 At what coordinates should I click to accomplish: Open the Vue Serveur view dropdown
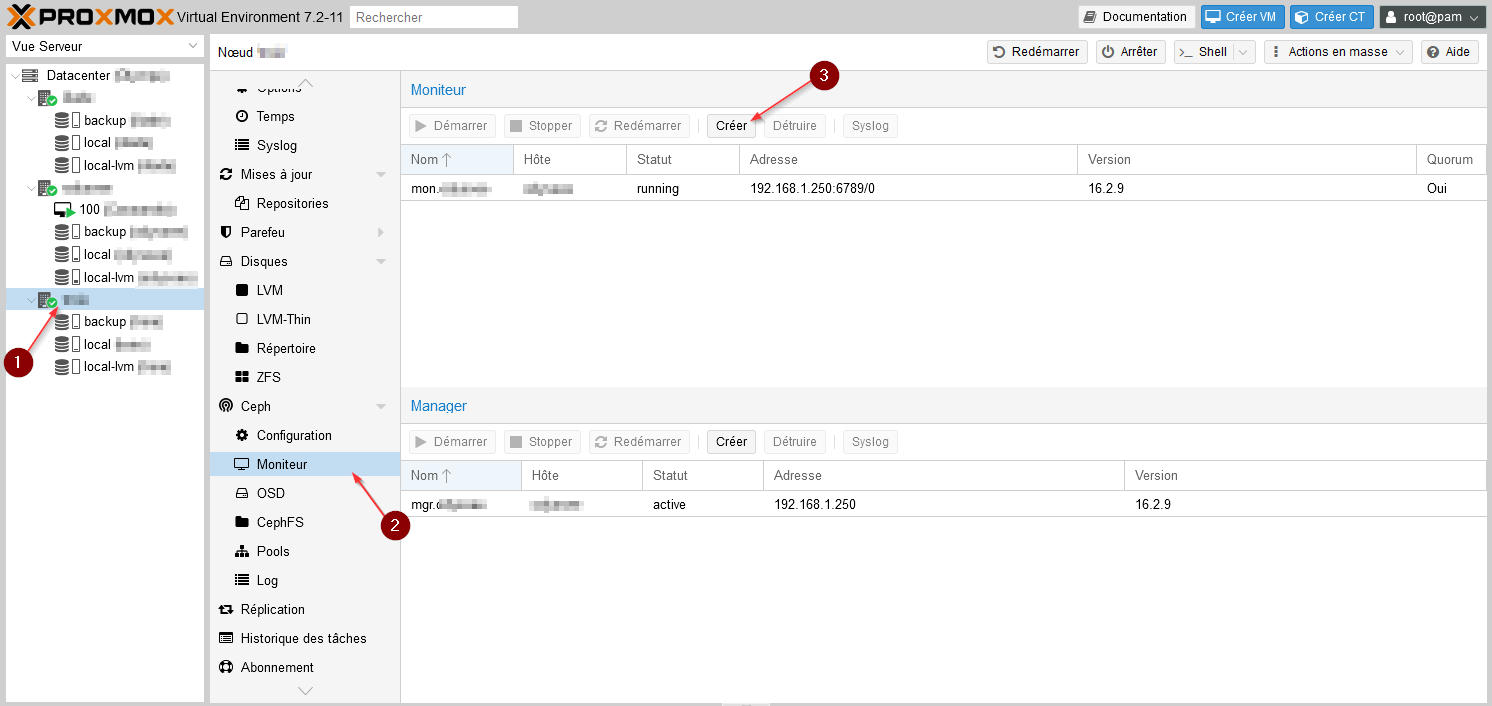coord(105,47)
